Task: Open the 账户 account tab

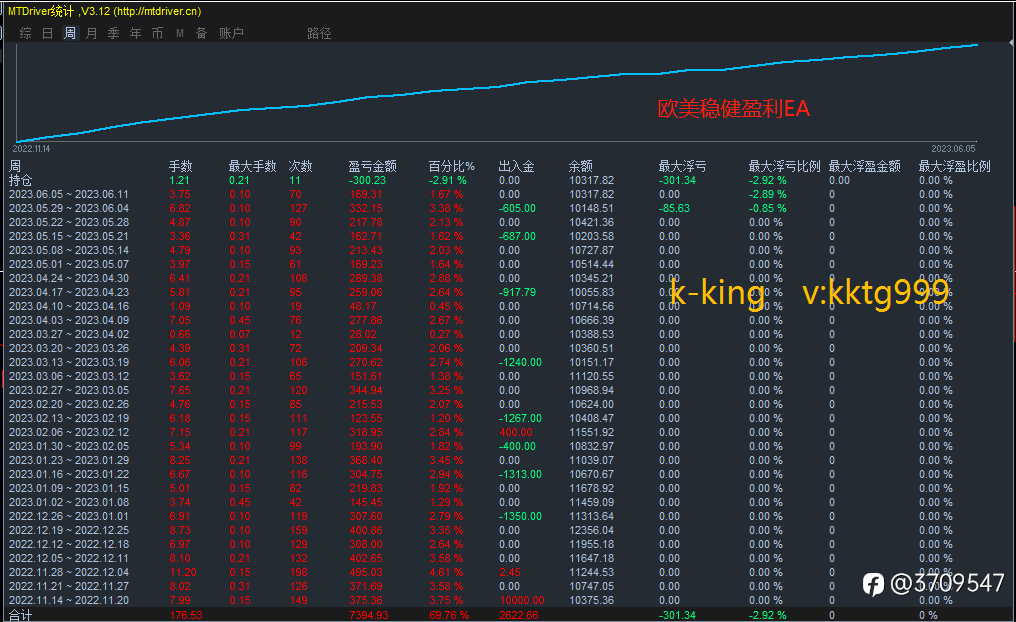Action: [231, 33]
